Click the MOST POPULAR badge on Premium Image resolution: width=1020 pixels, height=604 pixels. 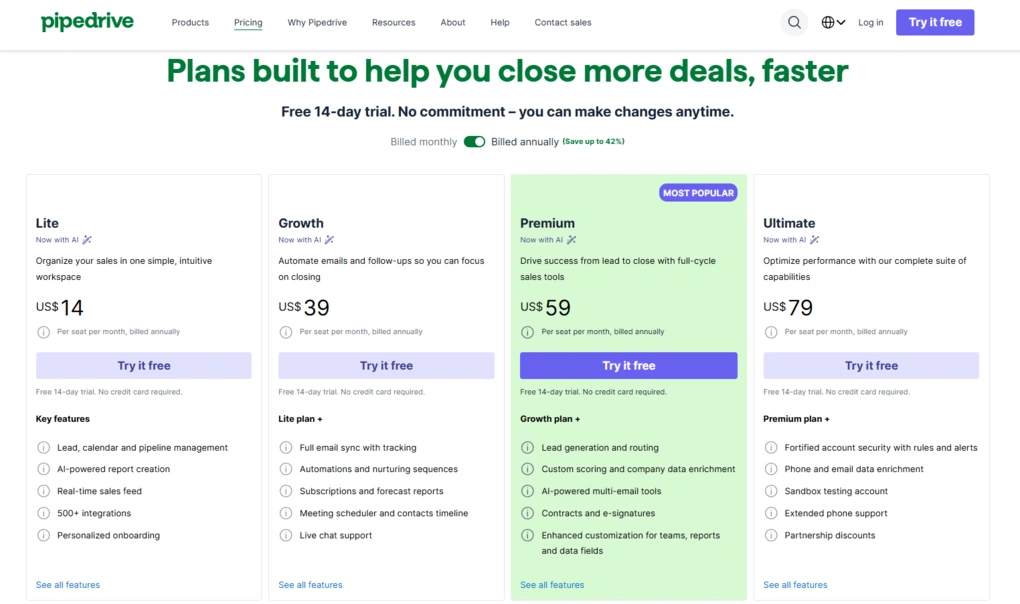[x=698, y=192]
